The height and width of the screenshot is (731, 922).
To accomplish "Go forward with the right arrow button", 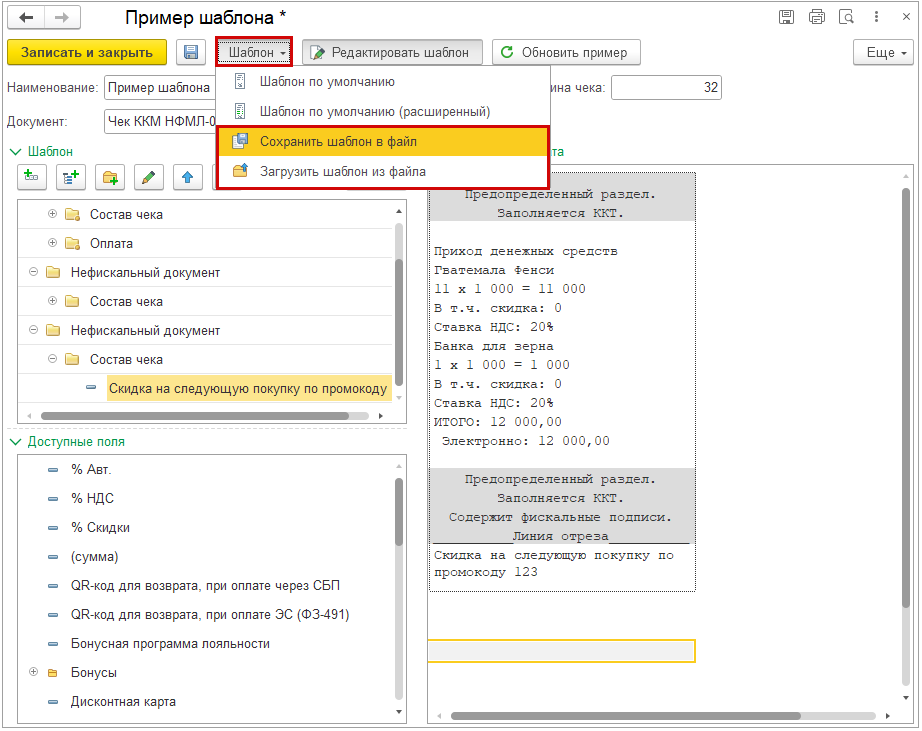I will click(x=62, y=18).
